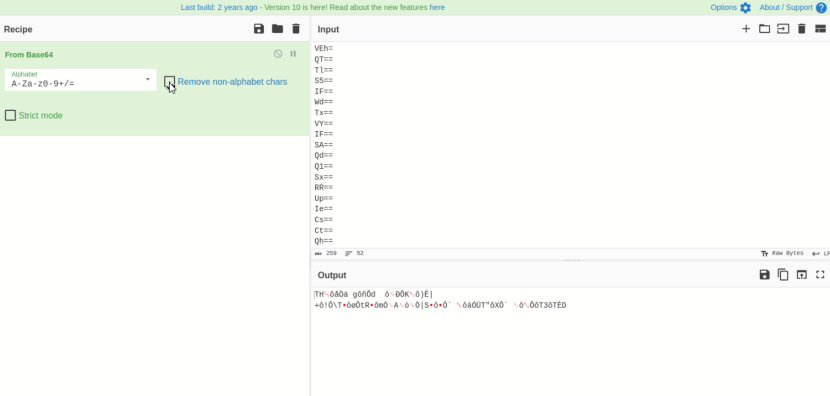Toggle Remove non-alphabet chars checkbox
This screenshot has width=830, height=396.
pos(169,82)
